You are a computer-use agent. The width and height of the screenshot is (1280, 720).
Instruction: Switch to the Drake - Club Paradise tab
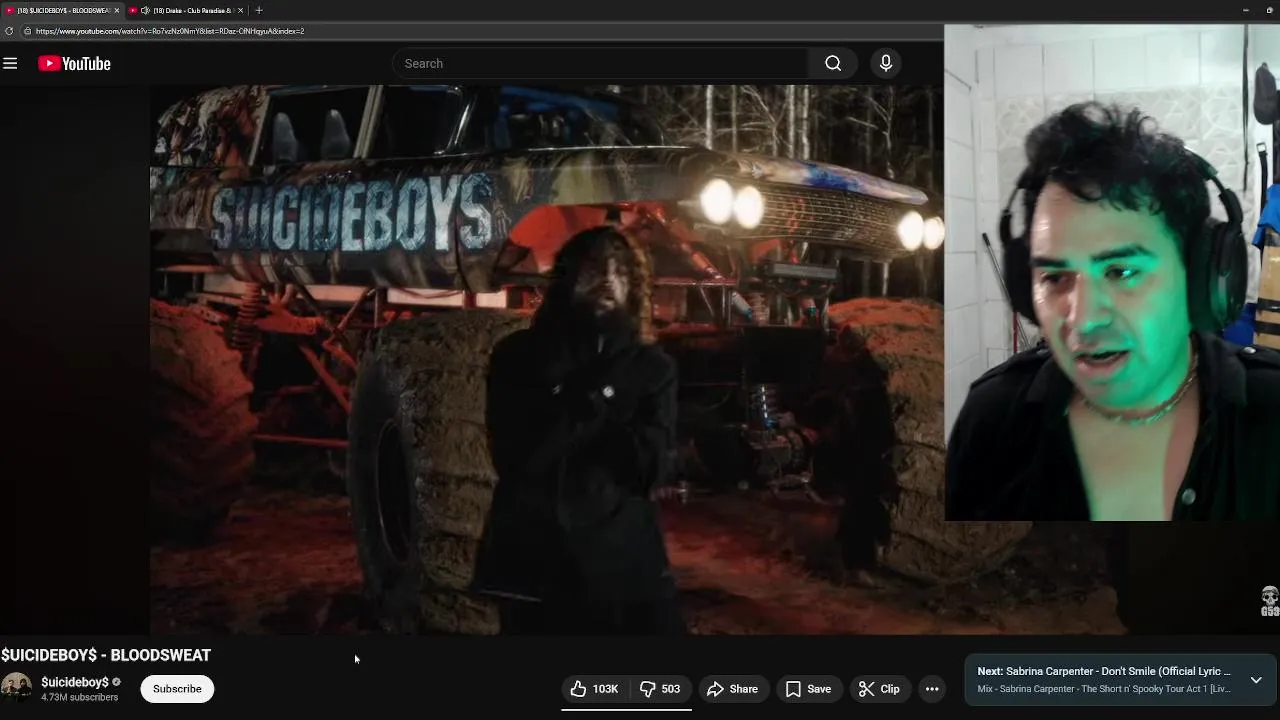pos(187,10)
